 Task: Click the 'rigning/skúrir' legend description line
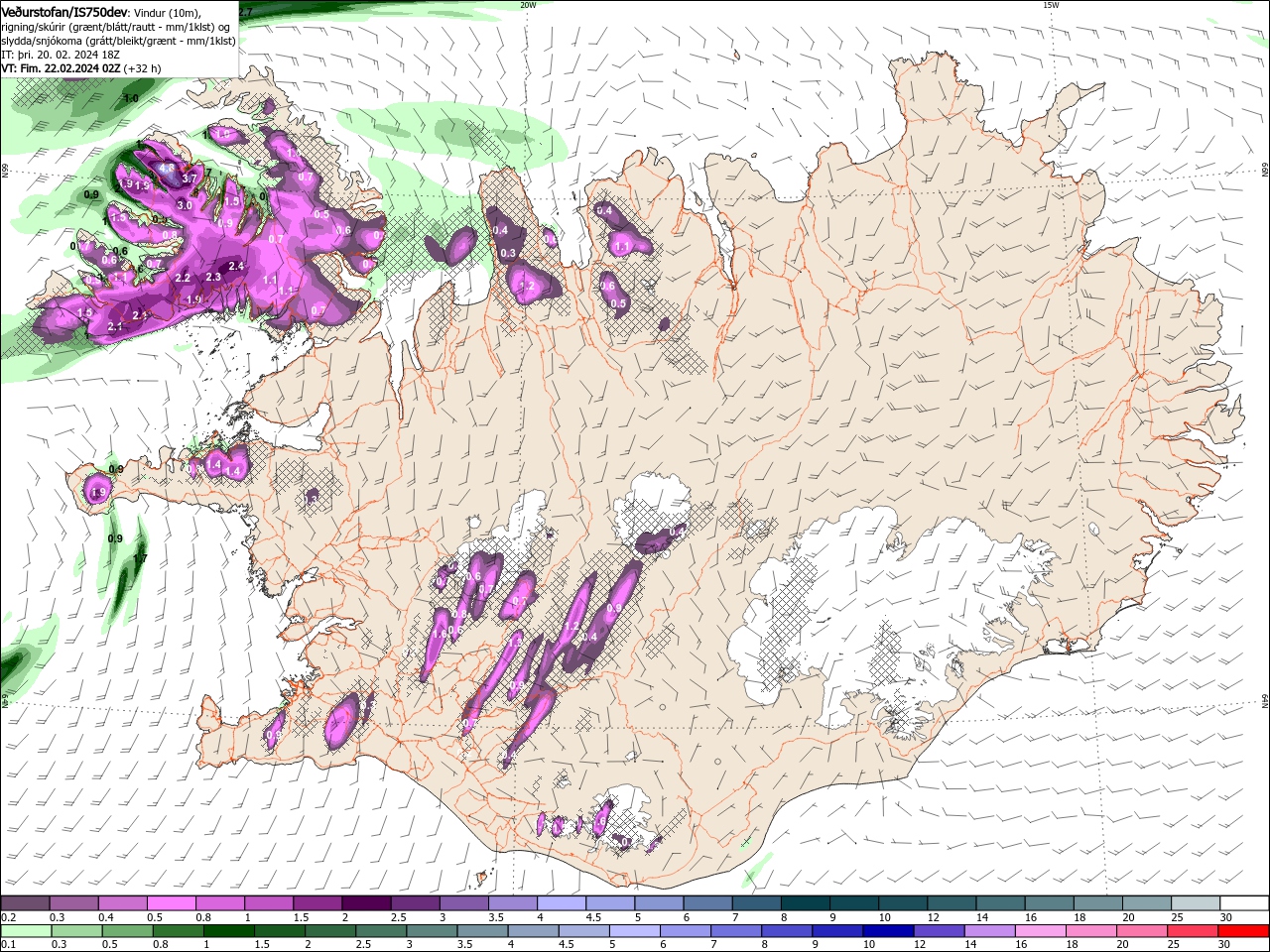(116, 27)
